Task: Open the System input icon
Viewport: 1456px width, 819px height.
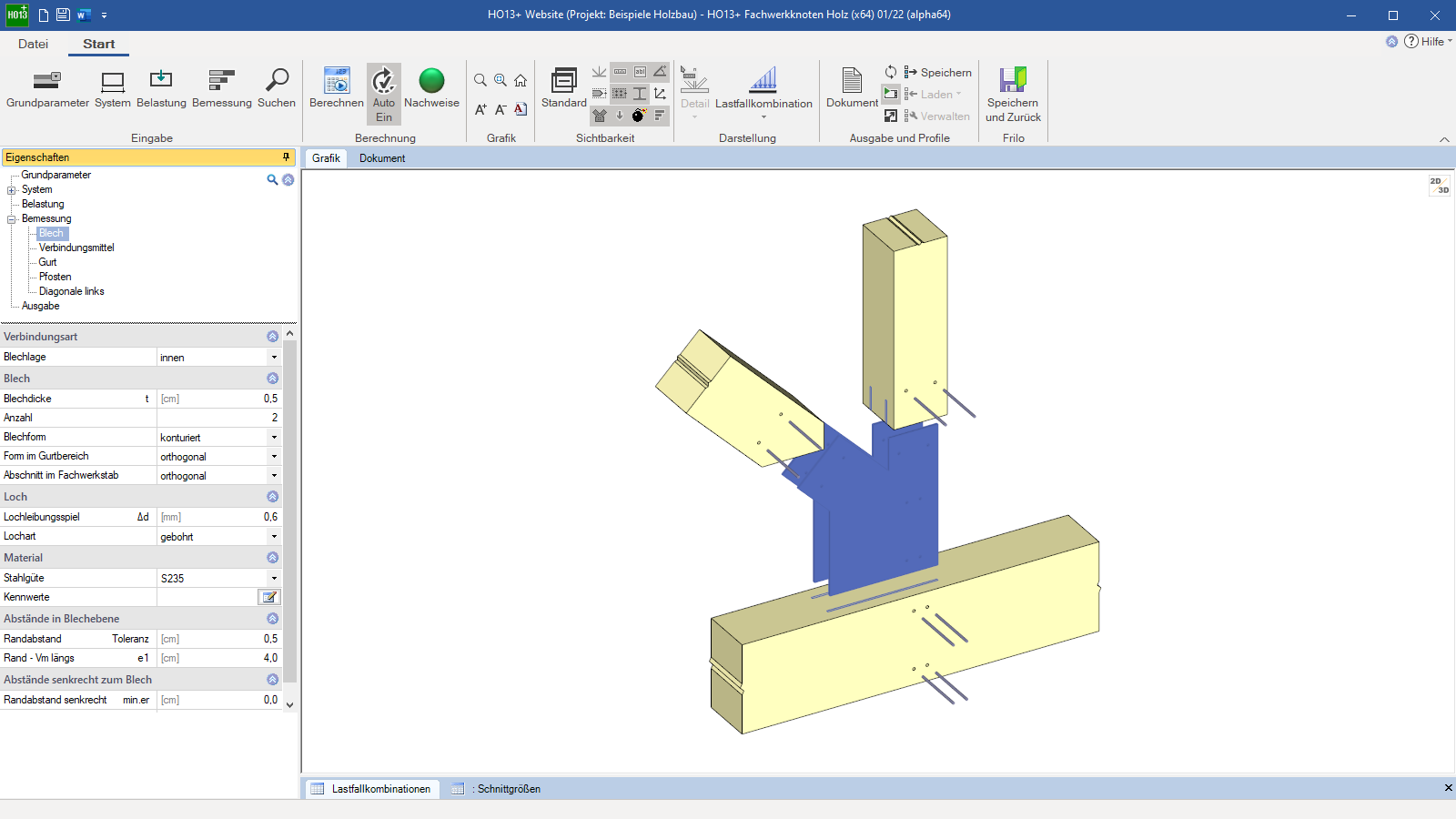Action: pos(113,89)
